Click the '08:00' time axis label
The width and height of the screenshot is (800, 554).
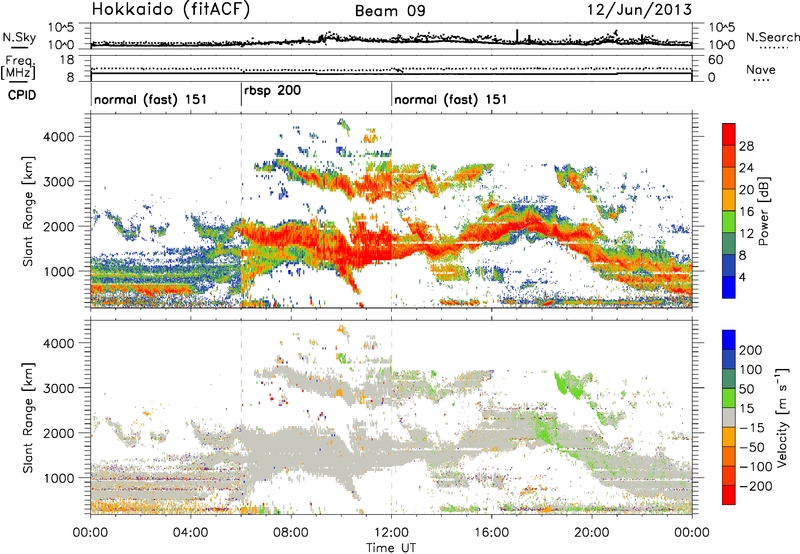click(291, 533)
